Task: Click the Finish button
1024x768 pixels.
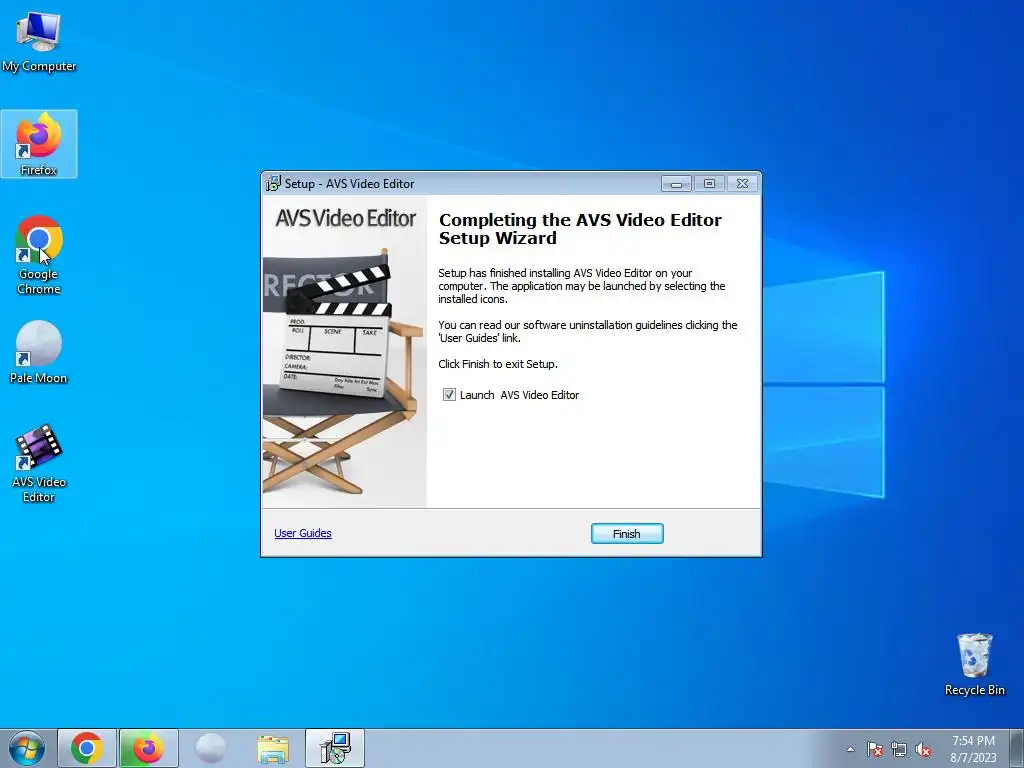Action: (x=627, y=534)
